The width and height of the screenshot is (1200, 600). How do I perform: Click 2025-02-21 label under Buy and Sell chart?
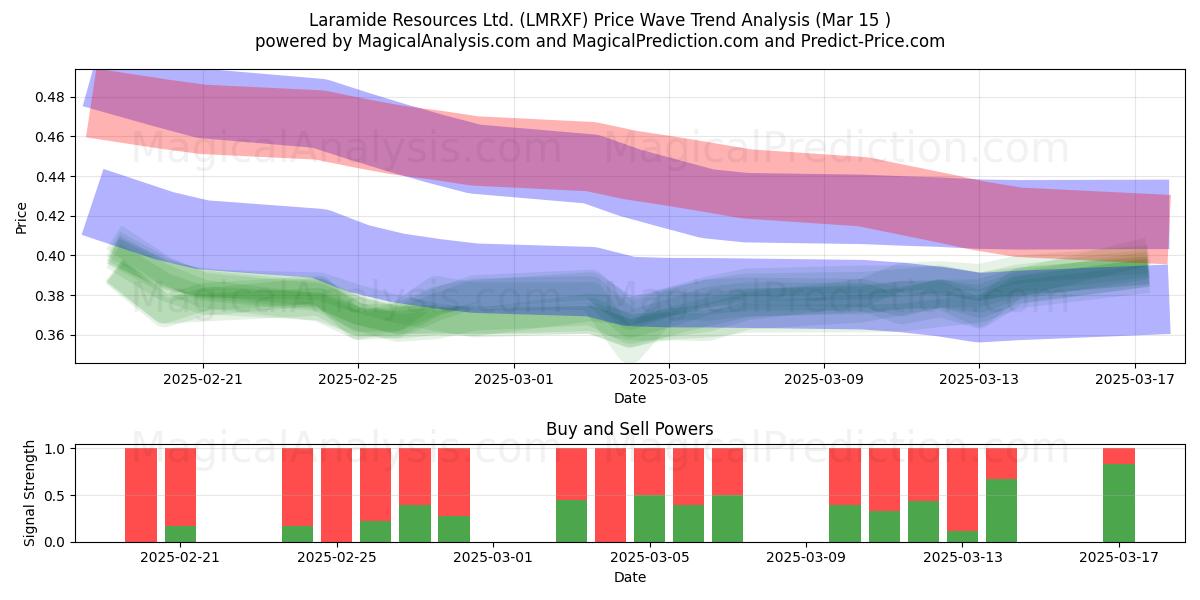(x=180, y=559)
